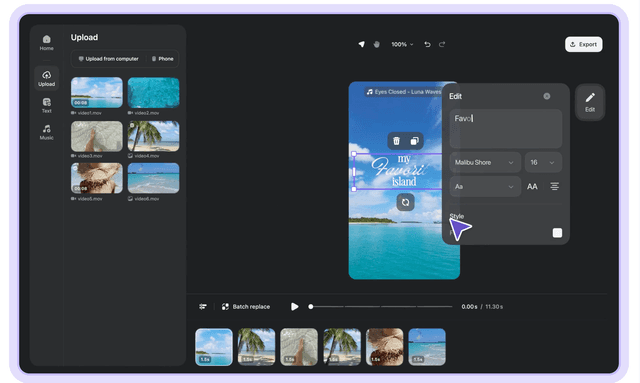Click the text input field with Favo
The image size is (640, 383).
(x=506, y=129)
